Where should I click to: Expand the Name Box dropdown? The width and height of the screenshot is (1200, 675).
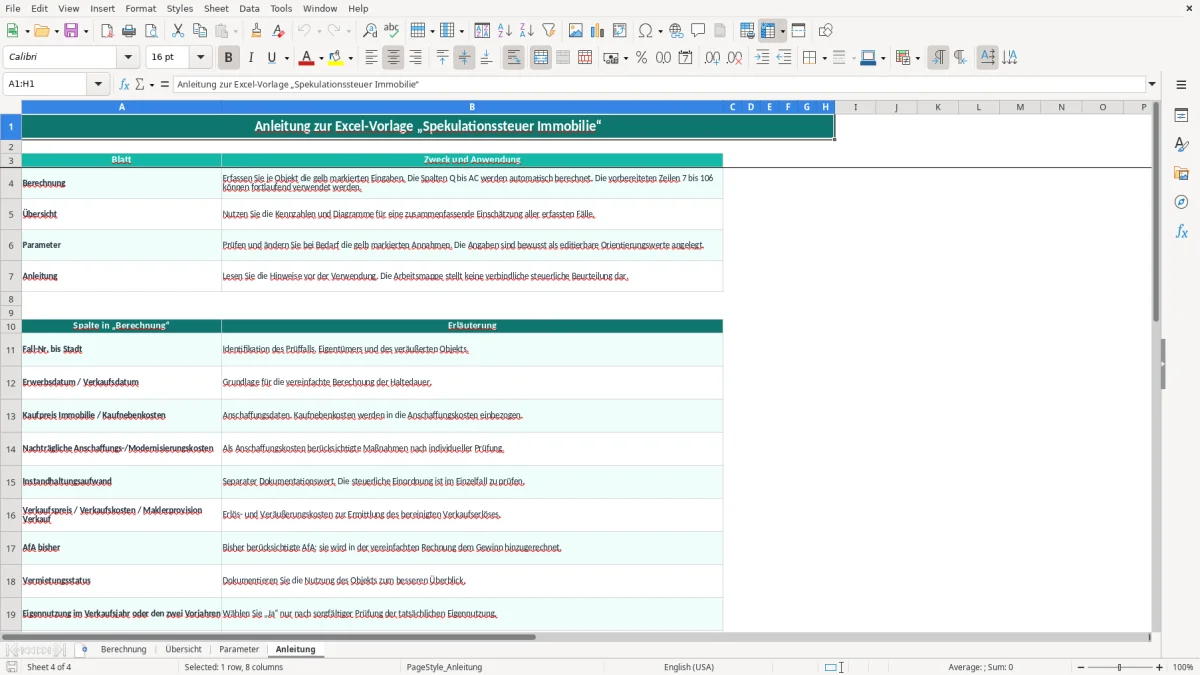coord(98,85)
